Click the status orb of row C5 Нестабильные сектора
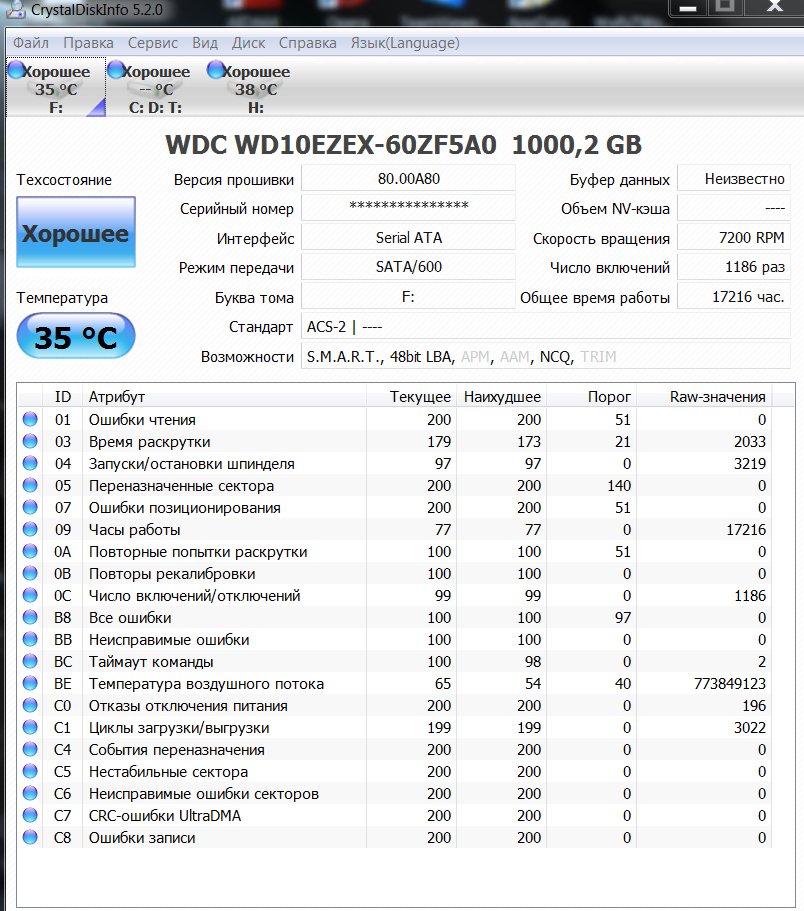 (x=30, y=772)
